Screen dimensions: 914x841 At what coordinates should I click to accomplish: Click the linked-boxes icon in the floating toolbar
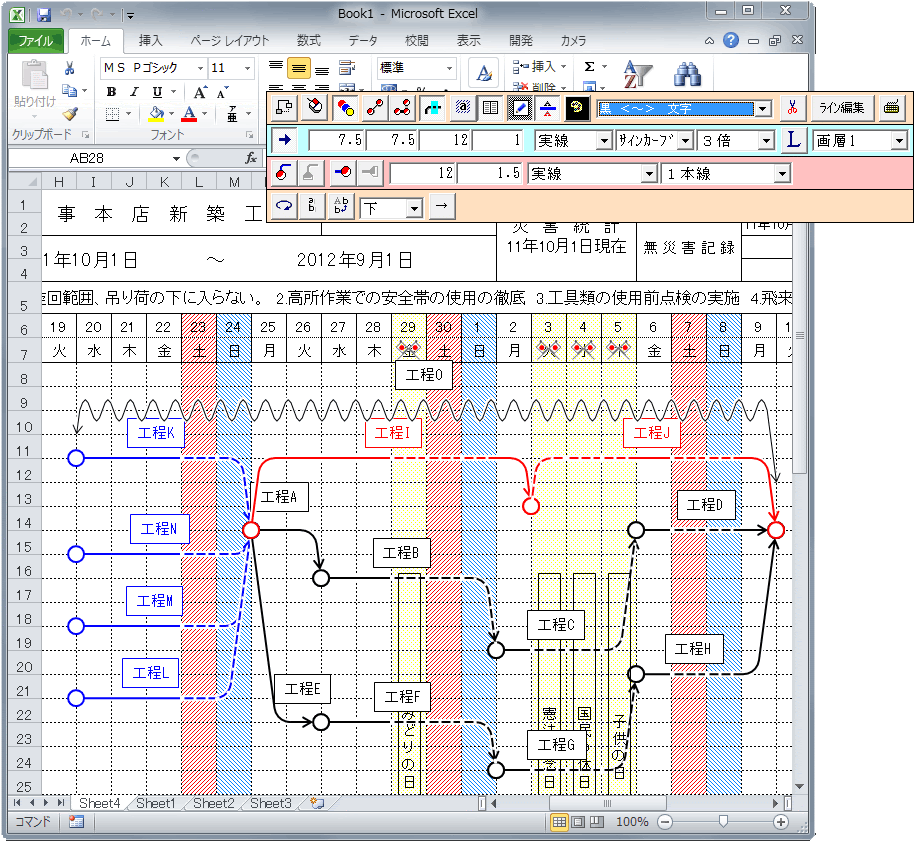click(x=284, y=107)
